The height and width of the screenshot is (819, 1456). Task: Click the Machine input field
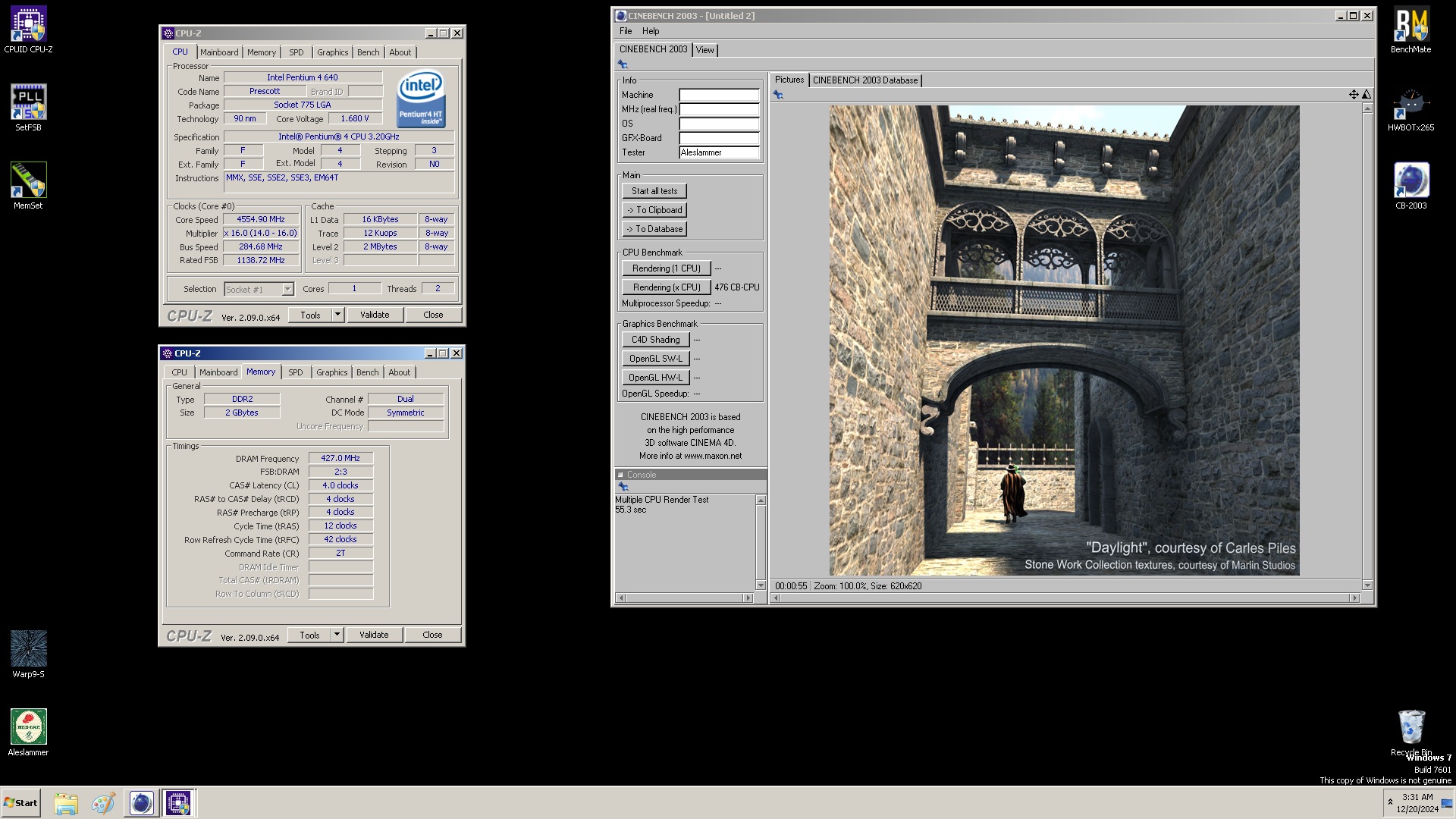point(719,96)
